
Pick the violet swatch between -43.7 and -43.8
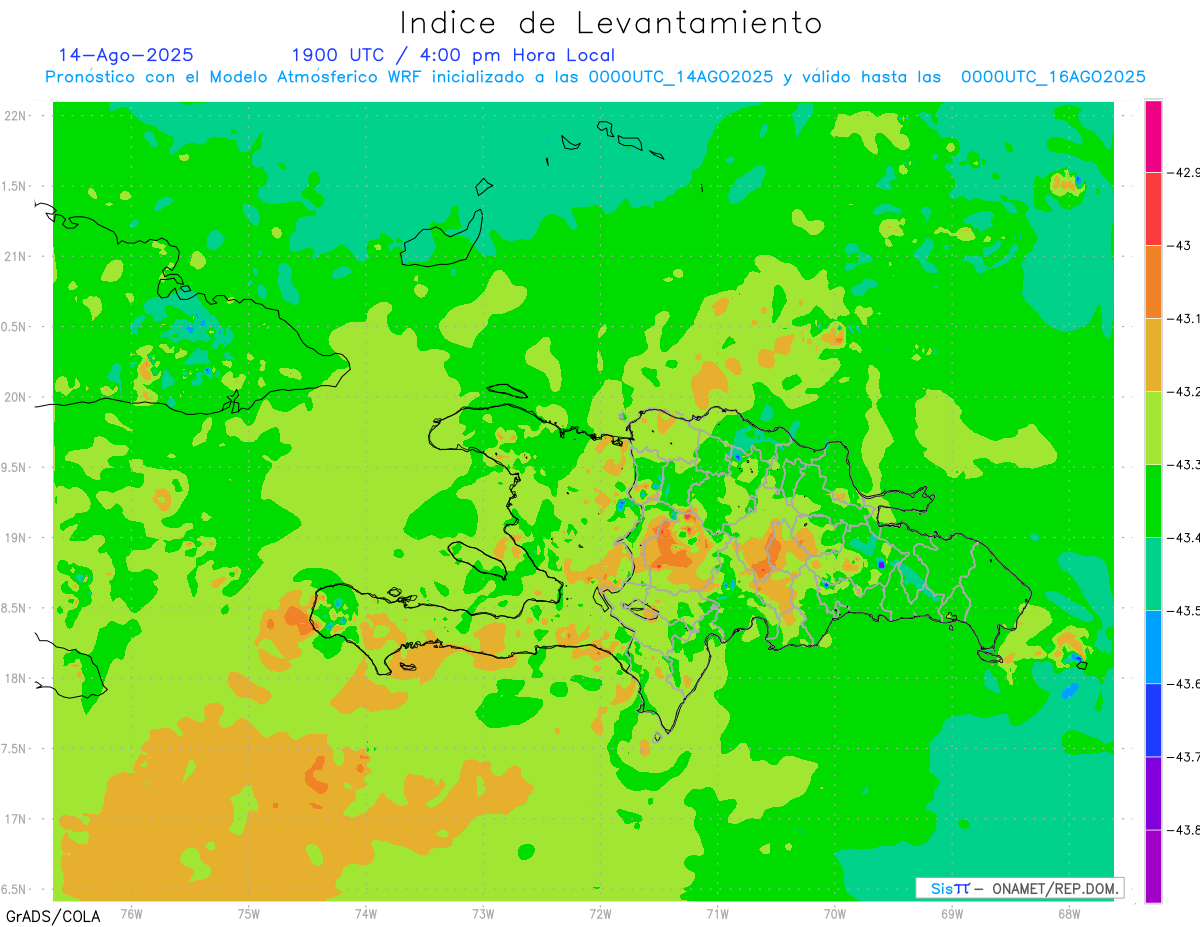pos(1153,793)
